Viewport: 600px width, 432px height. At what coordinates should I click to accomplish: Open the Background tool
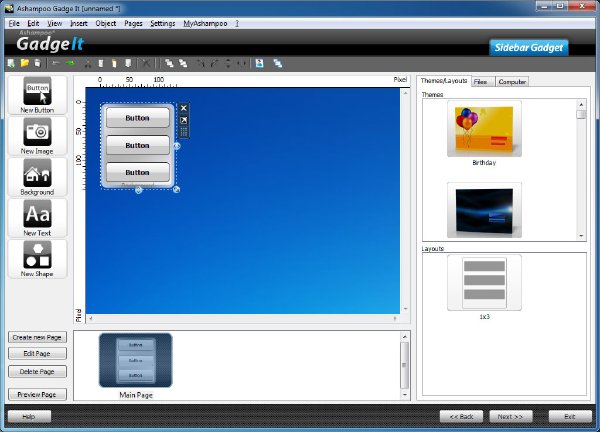[x=37, y=177]
